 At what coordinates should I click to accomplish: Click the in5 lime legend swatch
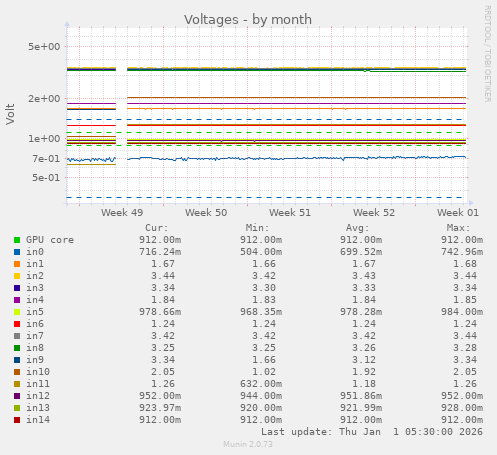[x=17, y=312]
